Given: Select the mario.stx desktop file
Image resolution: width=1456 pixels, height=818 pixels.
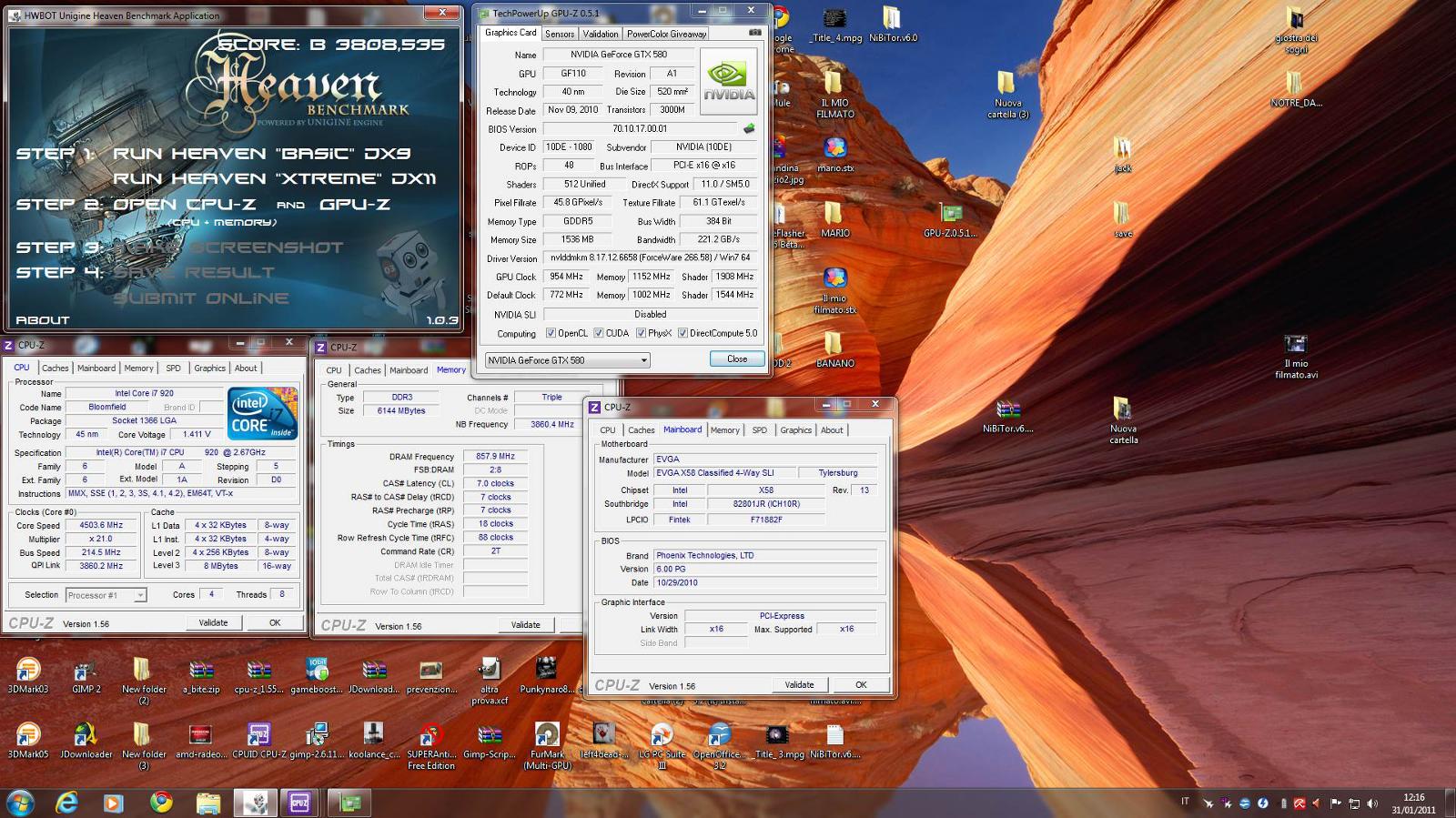Looking at the screenshot, I should (834, 155).
